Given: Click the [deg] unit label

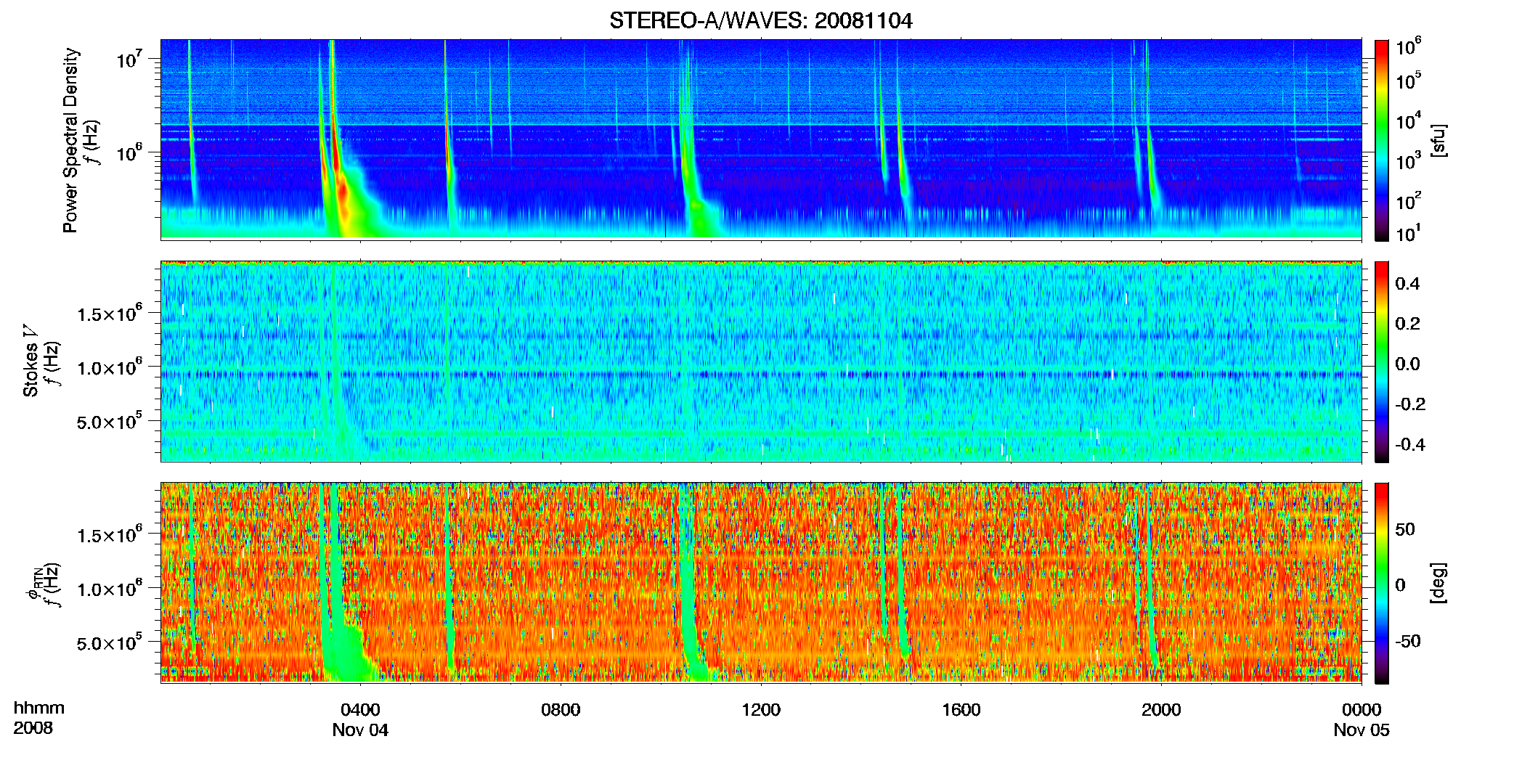Looking at the screenshot, I should 1438,583.
